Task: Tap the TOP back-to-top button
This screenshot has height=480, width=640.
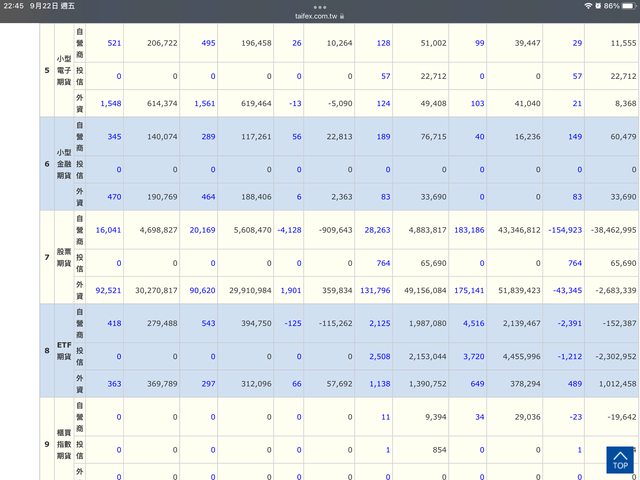Action: tap(619, 459)
